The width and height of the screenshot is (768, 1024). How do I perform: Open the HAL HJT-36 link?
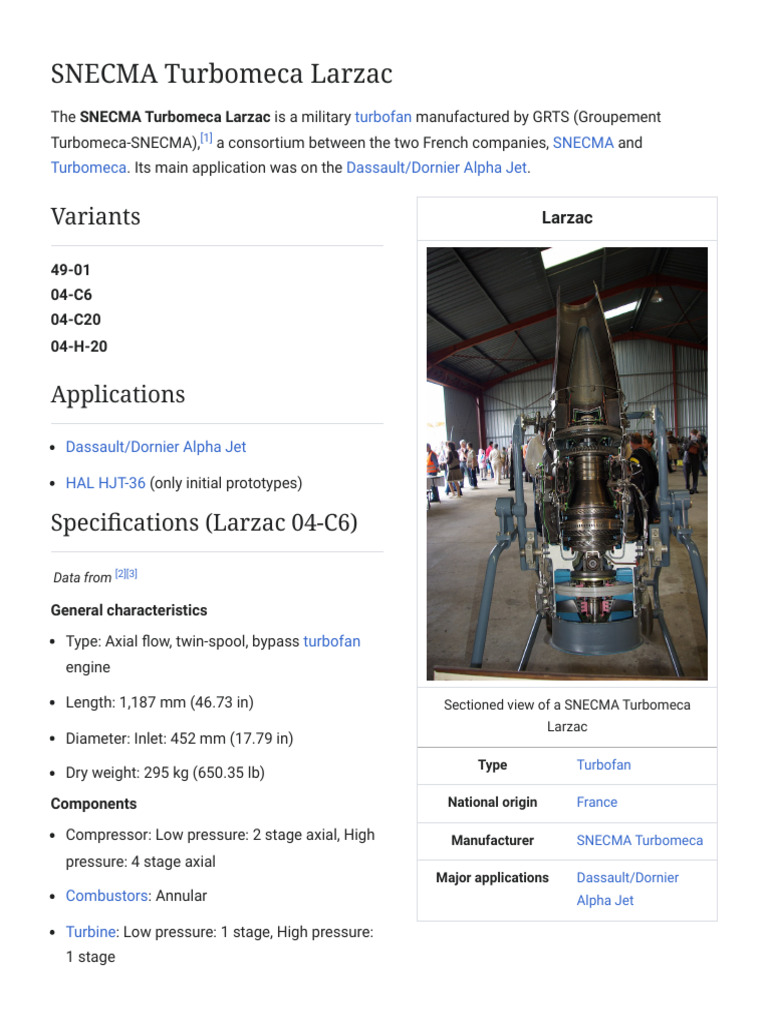106,483
